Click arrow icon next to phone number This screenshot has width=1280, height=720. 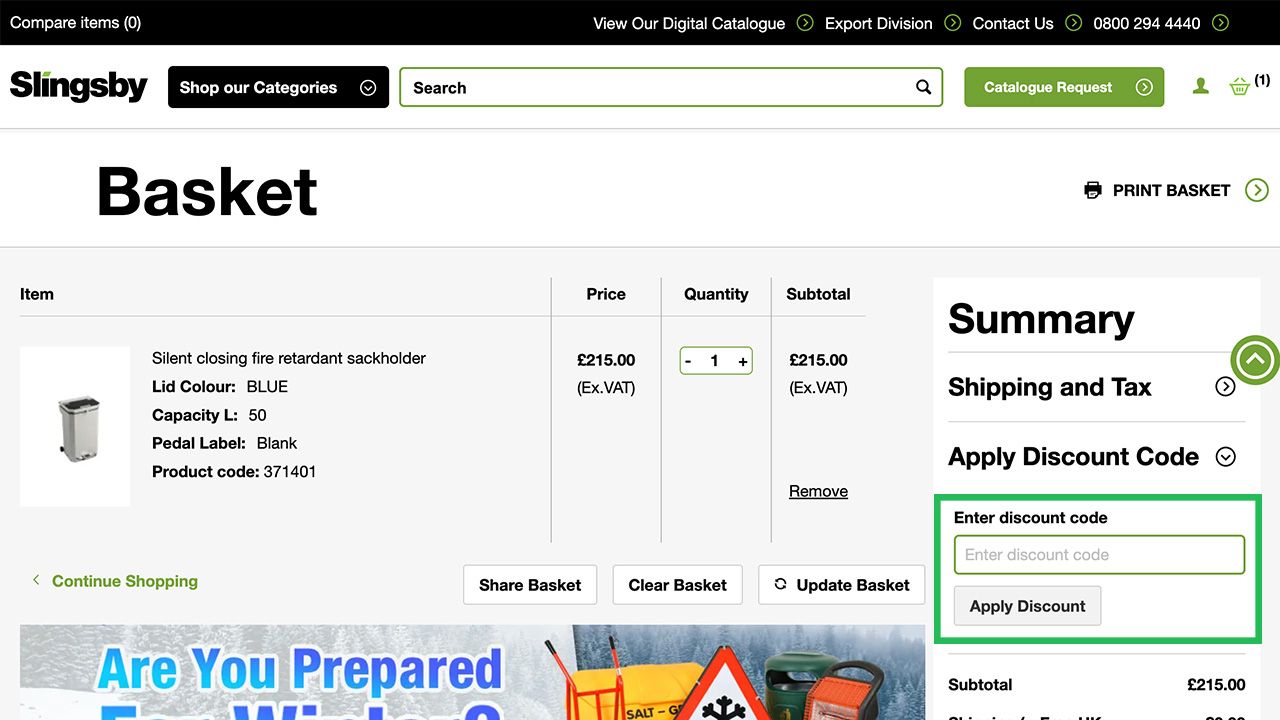pos(1220,22)
